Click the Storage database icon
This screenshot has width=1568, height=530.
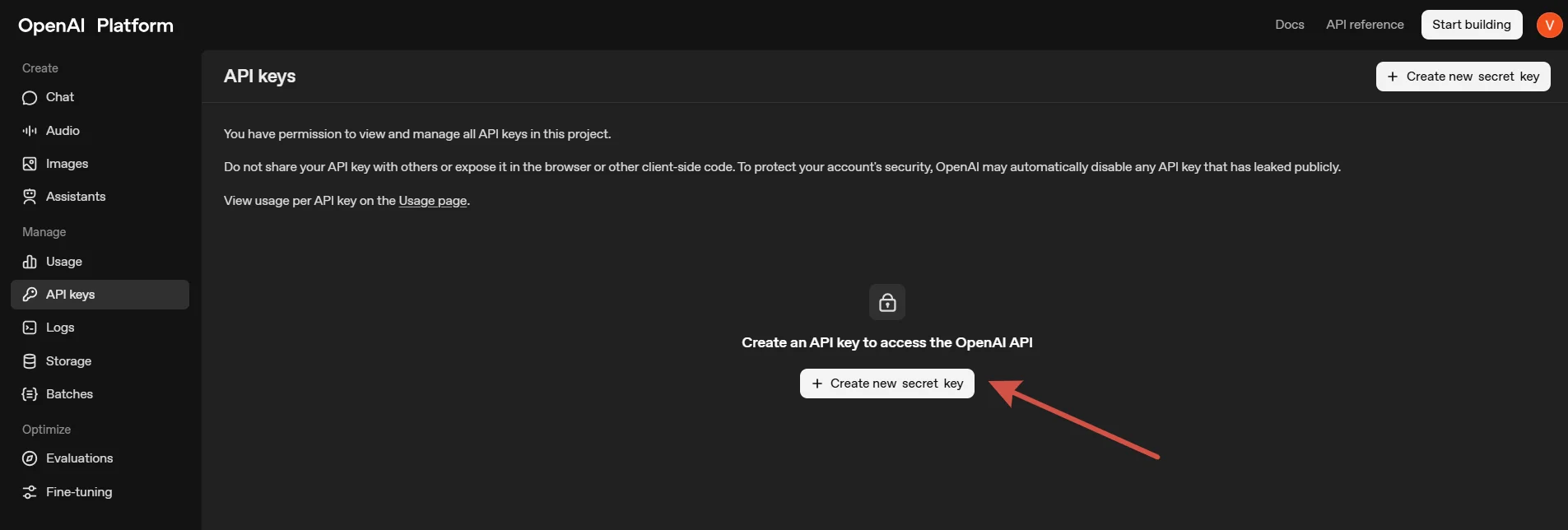(30, 361)
